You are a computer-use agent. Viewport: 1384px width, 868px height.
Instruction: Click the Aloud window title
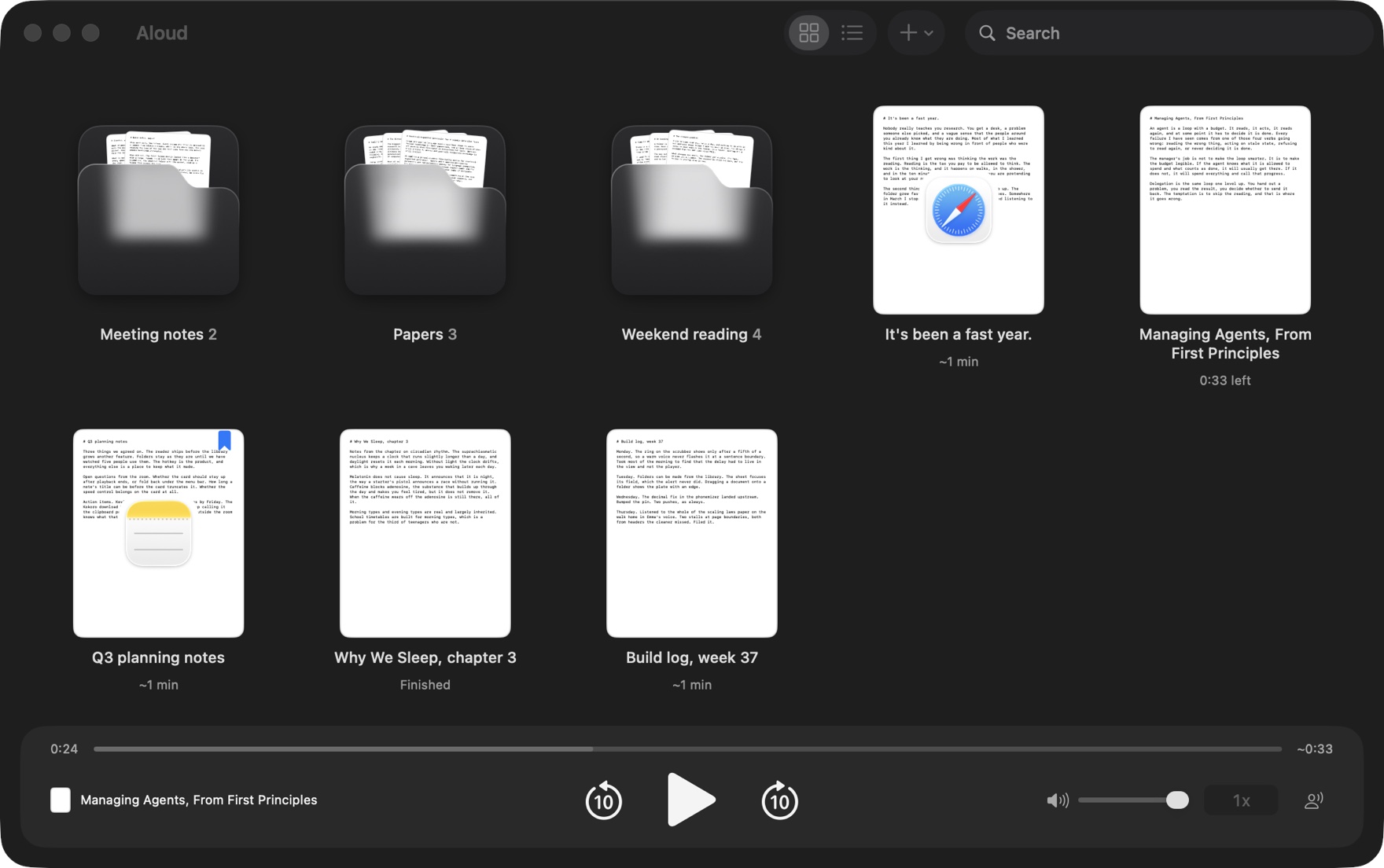[161, 33]
